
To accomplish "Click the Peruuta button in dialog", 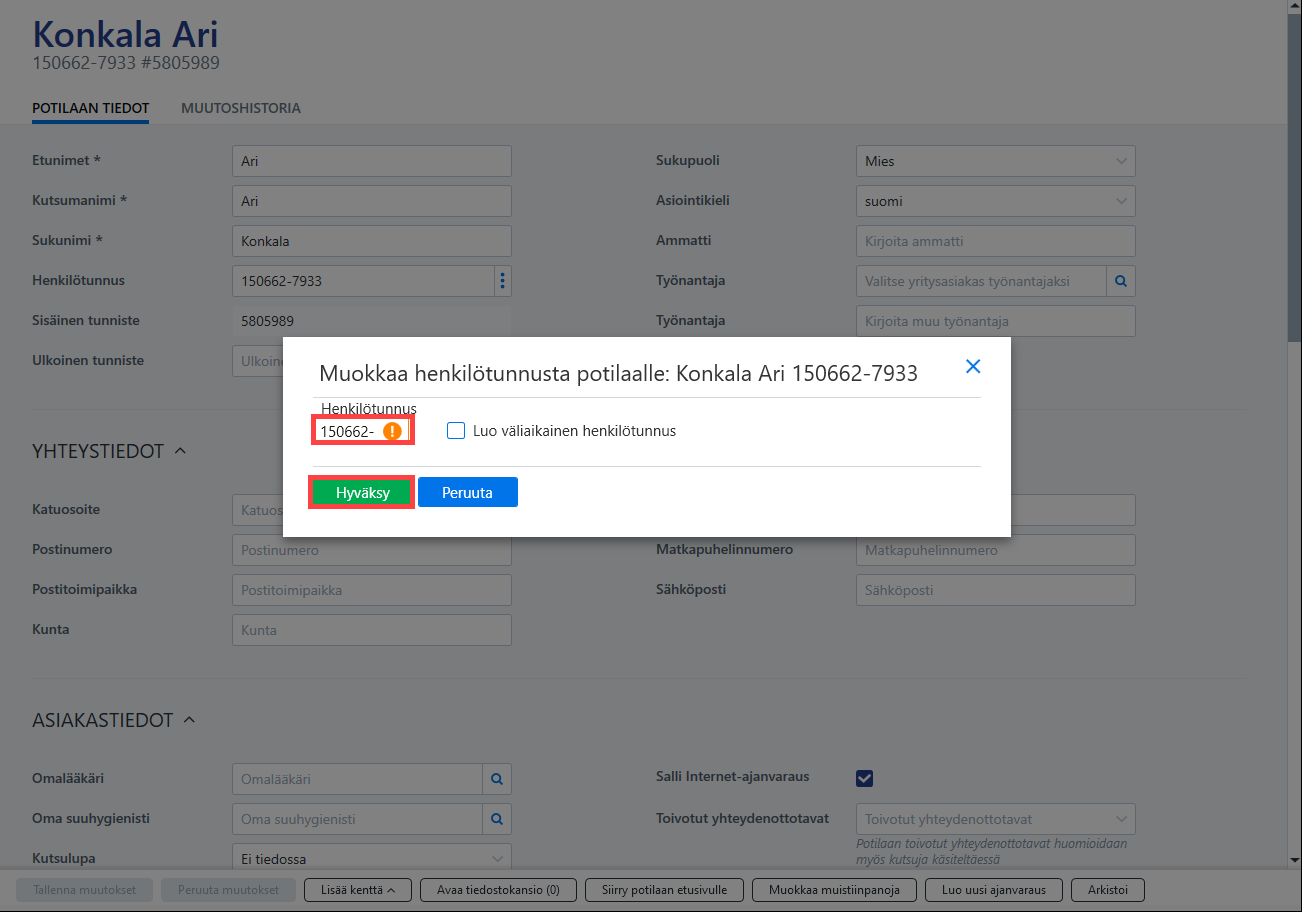I will click(468, 492).
